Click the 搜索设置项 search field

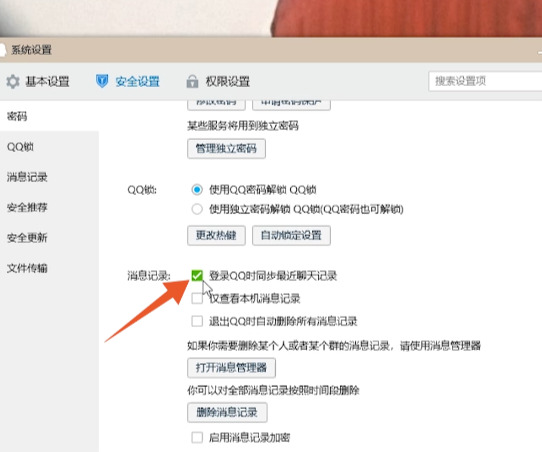[x=485, y=81]
